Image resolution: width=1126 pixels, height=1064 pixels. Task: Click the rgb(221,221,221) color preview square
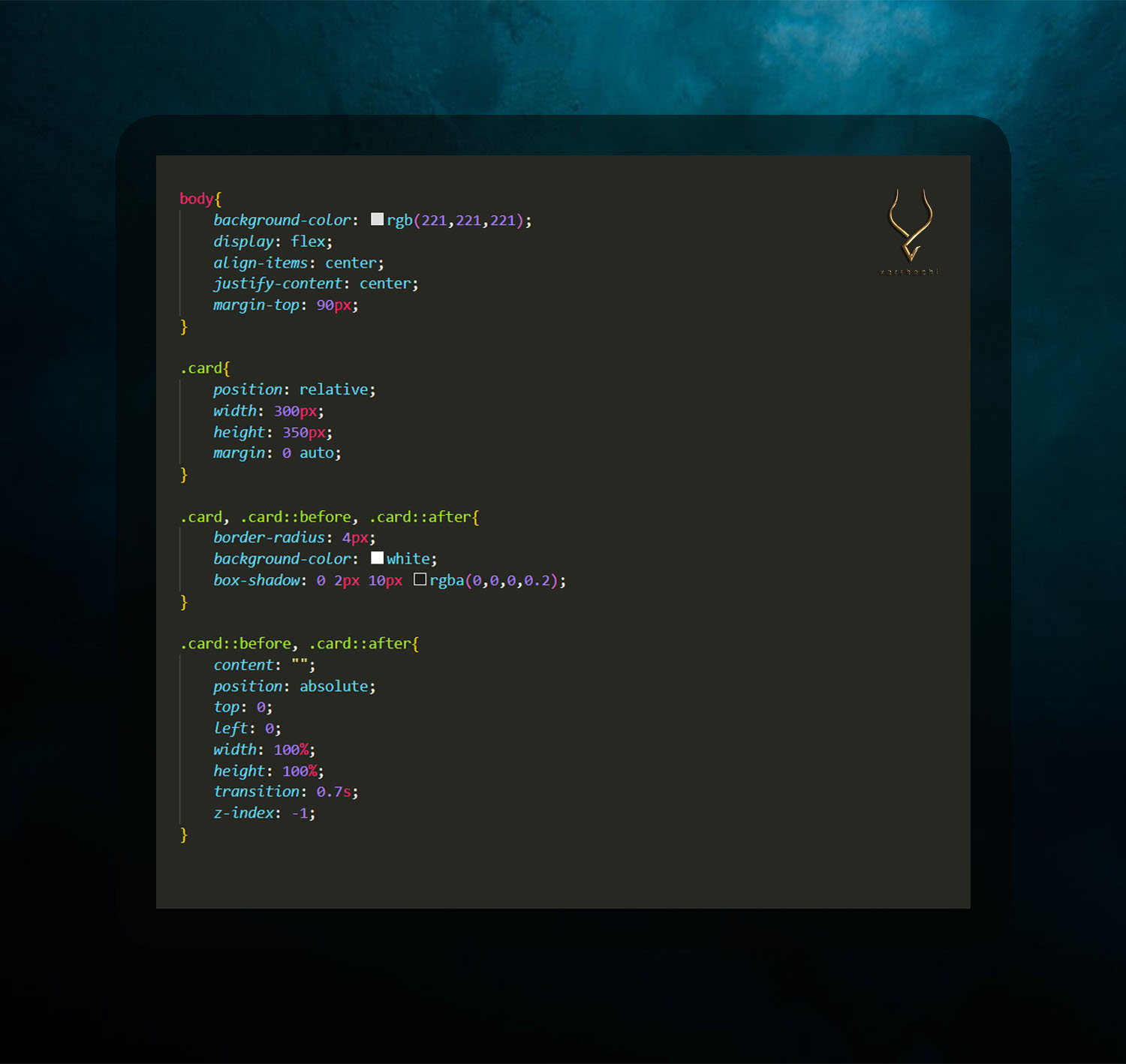377,219
